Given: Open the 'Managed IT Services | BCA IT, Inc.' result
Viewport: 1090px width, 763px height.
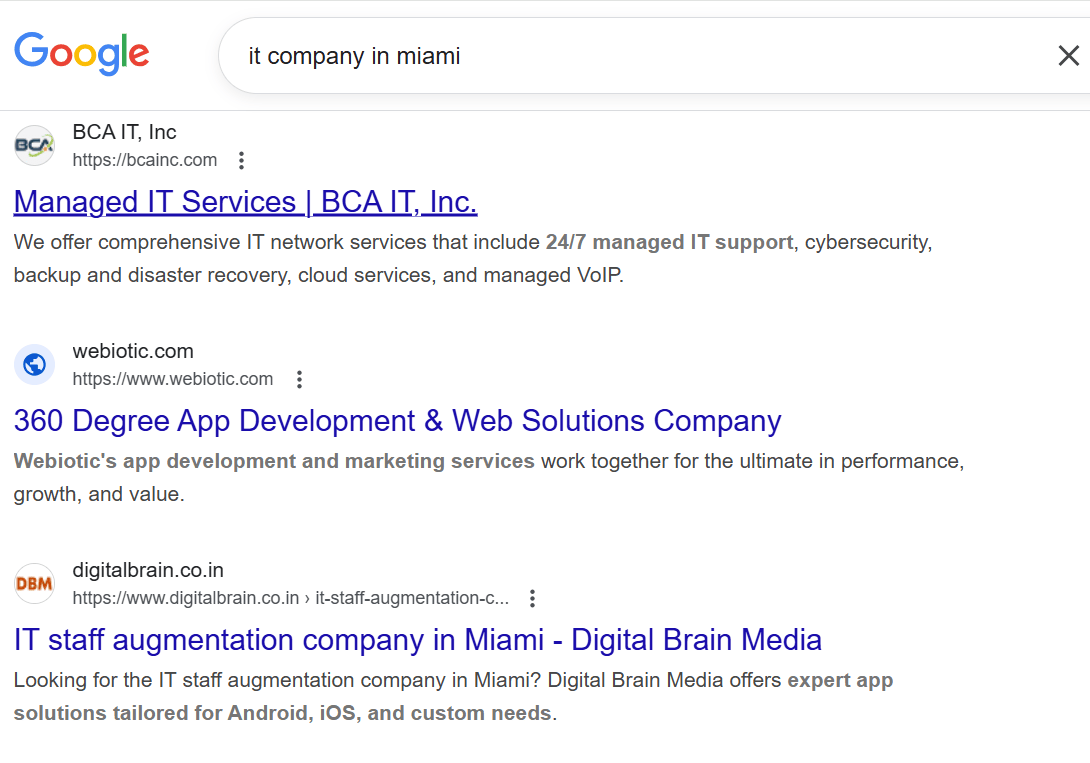Looking at the screenshot, I should point(245,202).
